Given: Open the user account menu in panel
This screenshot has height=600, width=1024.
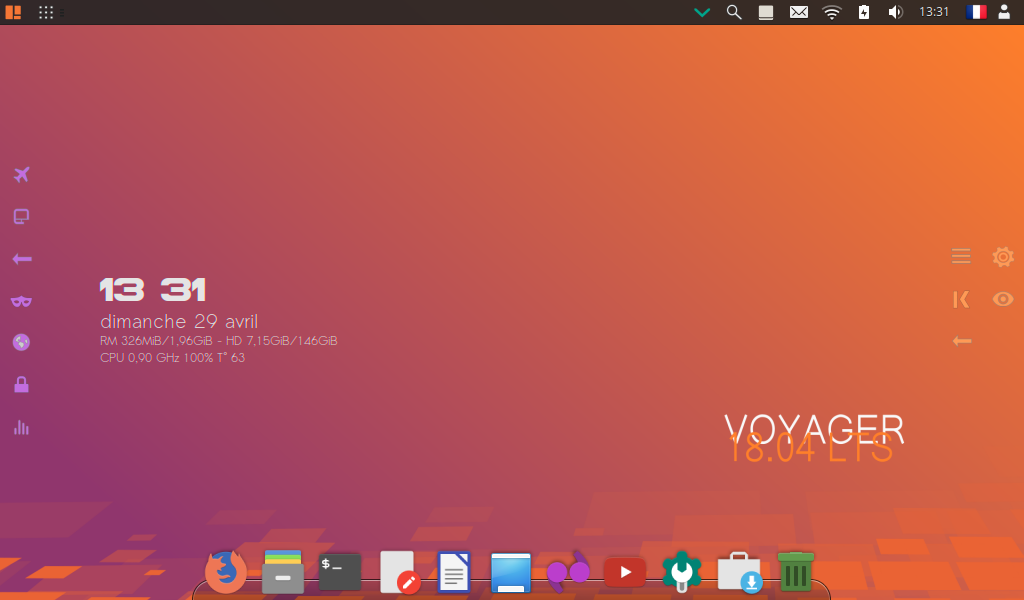Looking at the screenshot, I should 1004,12.
